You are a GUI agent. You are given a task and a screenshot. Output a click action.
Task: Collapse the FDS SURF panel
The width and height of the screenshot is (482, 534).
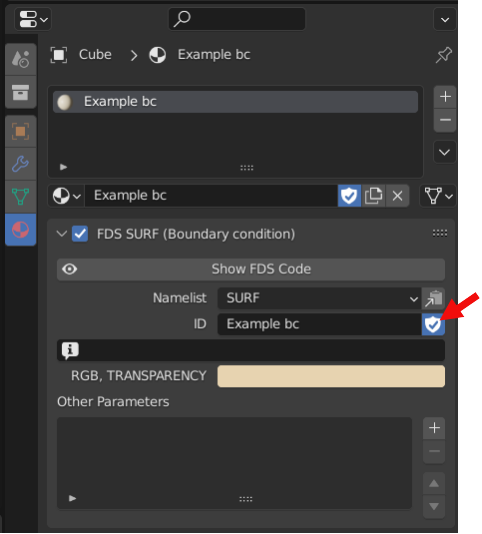[x=62, y=234]
